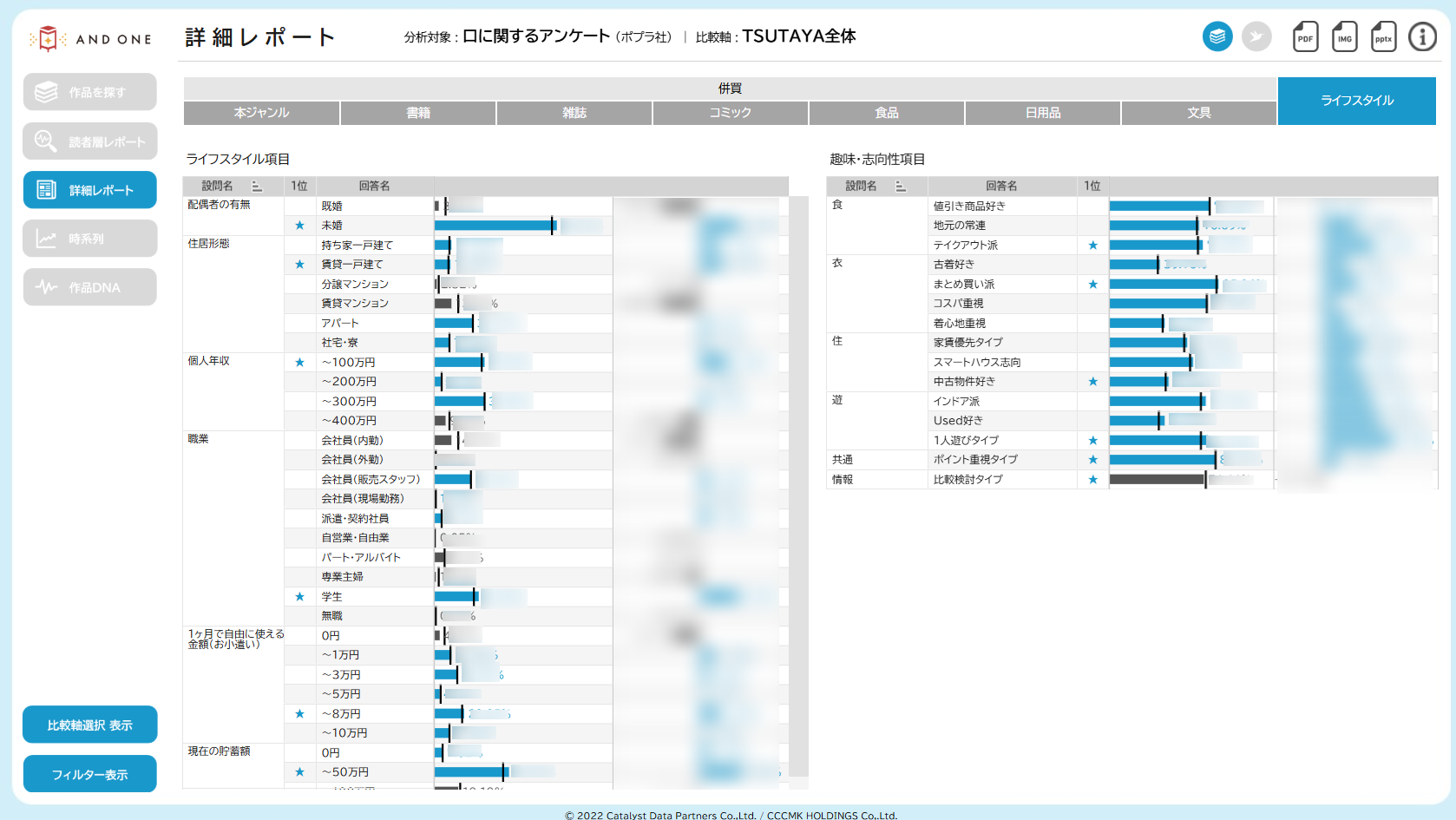
Task: Switch to the 文具 tab
Action: tap(1199, 113)
